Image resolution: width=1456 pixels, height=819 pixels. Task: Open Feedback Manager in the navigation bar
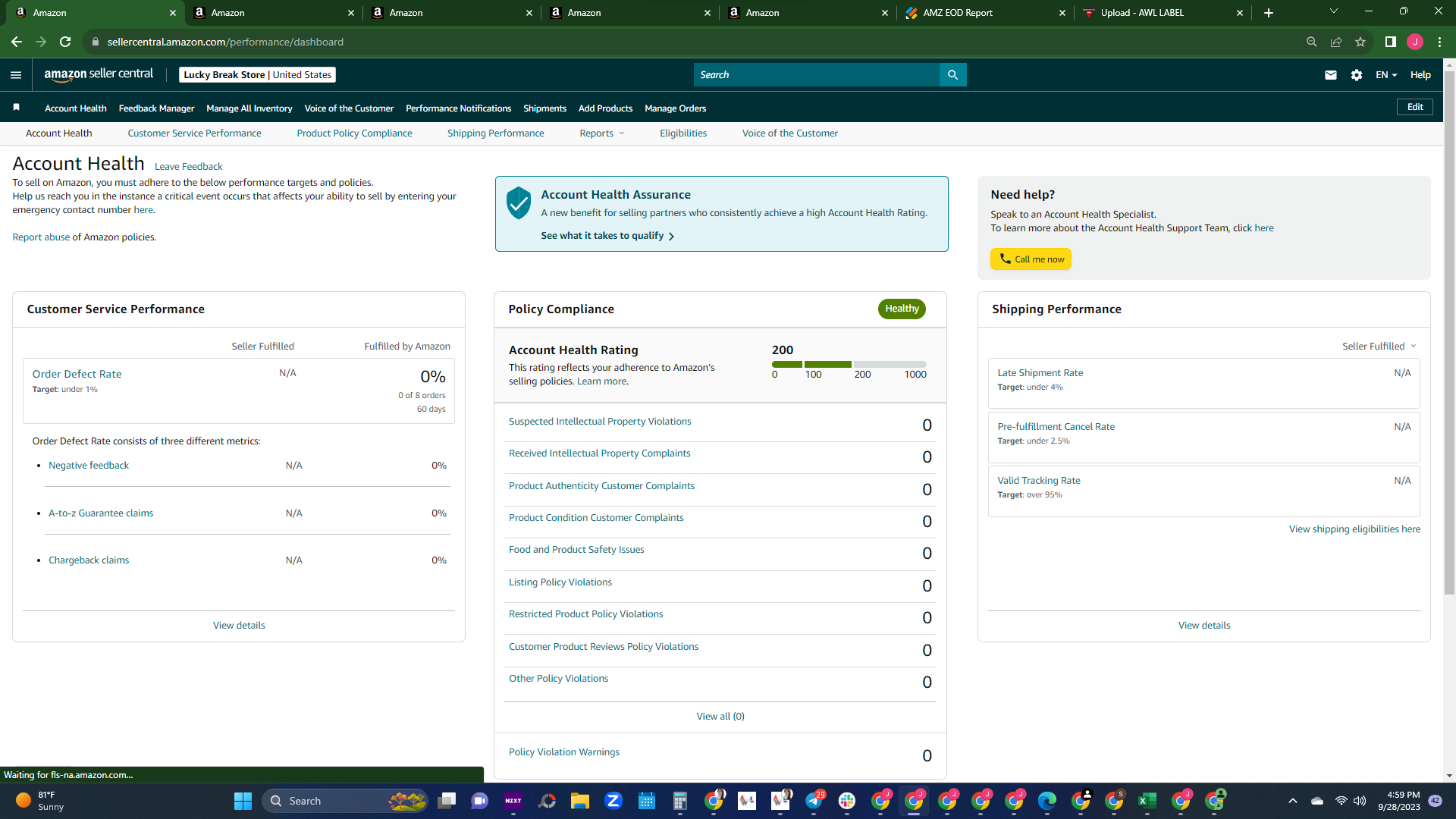[x=156, y=108]
